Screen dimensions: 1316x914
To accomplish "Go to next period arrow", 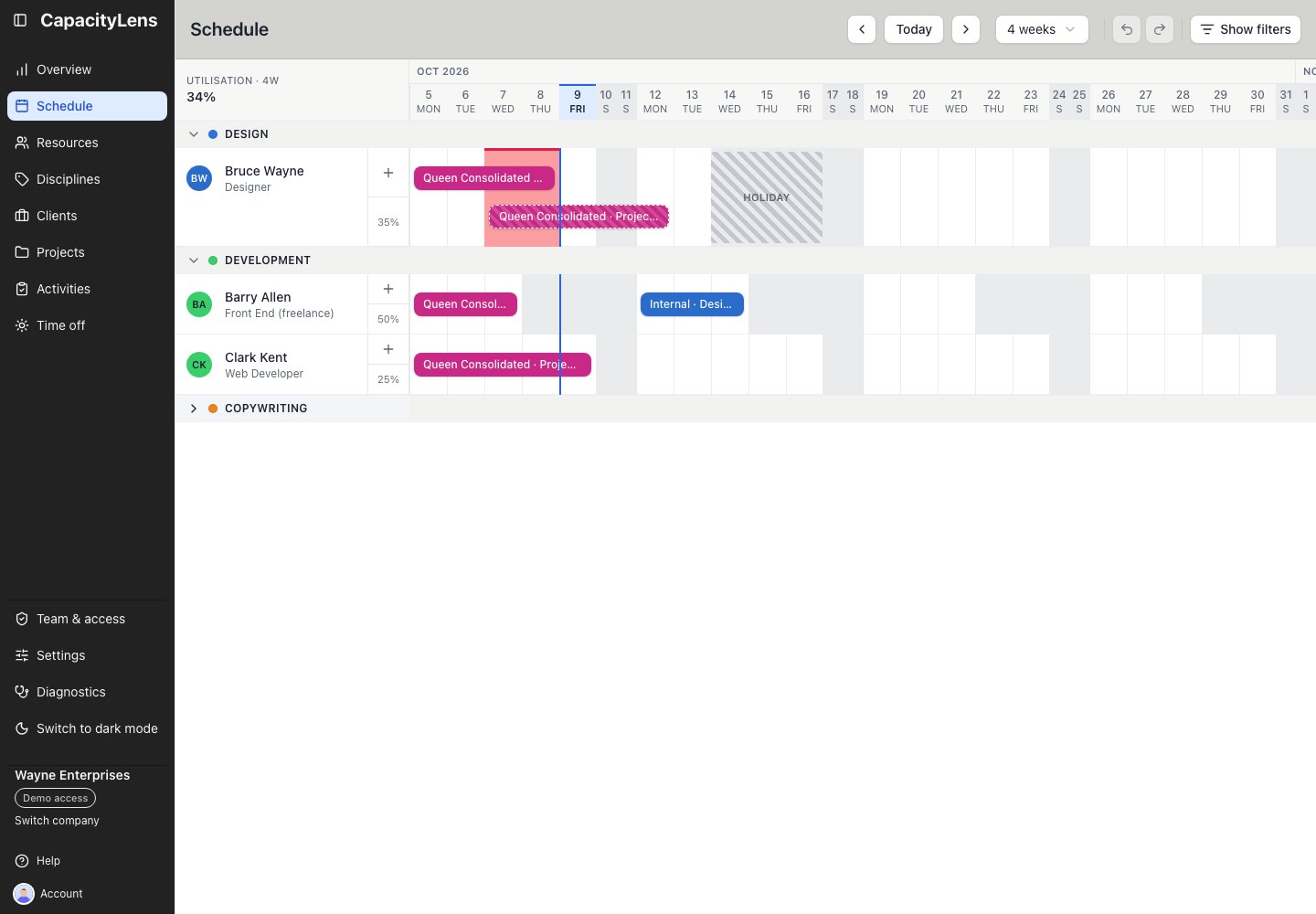I will pyautogui.click(x=966, y=29).
